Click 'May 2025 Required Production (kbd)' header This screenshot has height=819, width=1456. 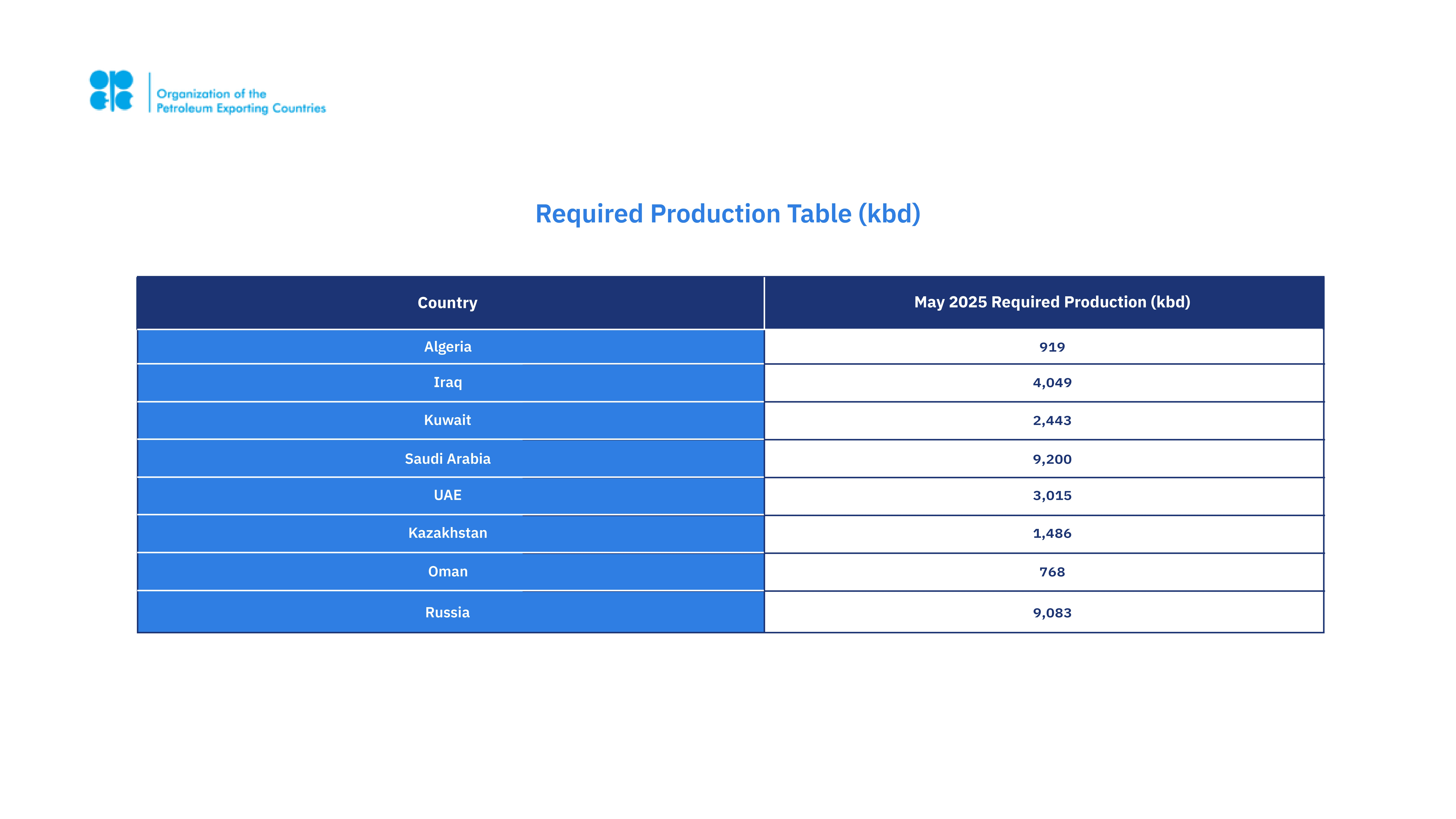[1044, 302]
